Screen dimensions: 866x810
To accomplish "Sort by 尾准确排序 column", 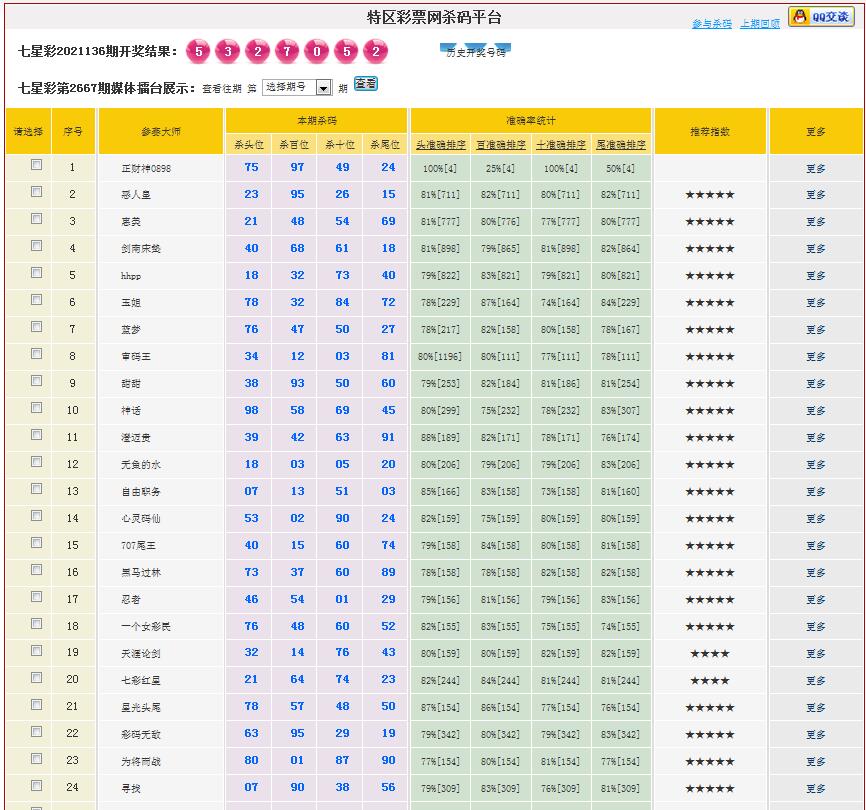I will [621, 145].
